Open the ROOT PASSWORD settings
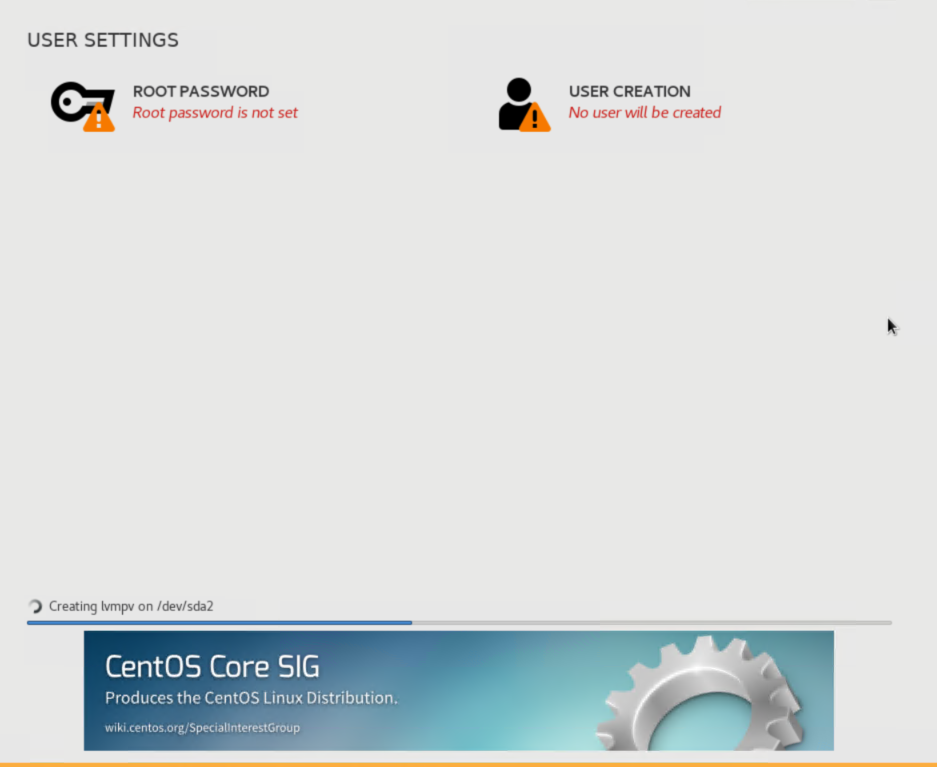The height and width of the screenshot is (767, 941). [x=200, y=91]
